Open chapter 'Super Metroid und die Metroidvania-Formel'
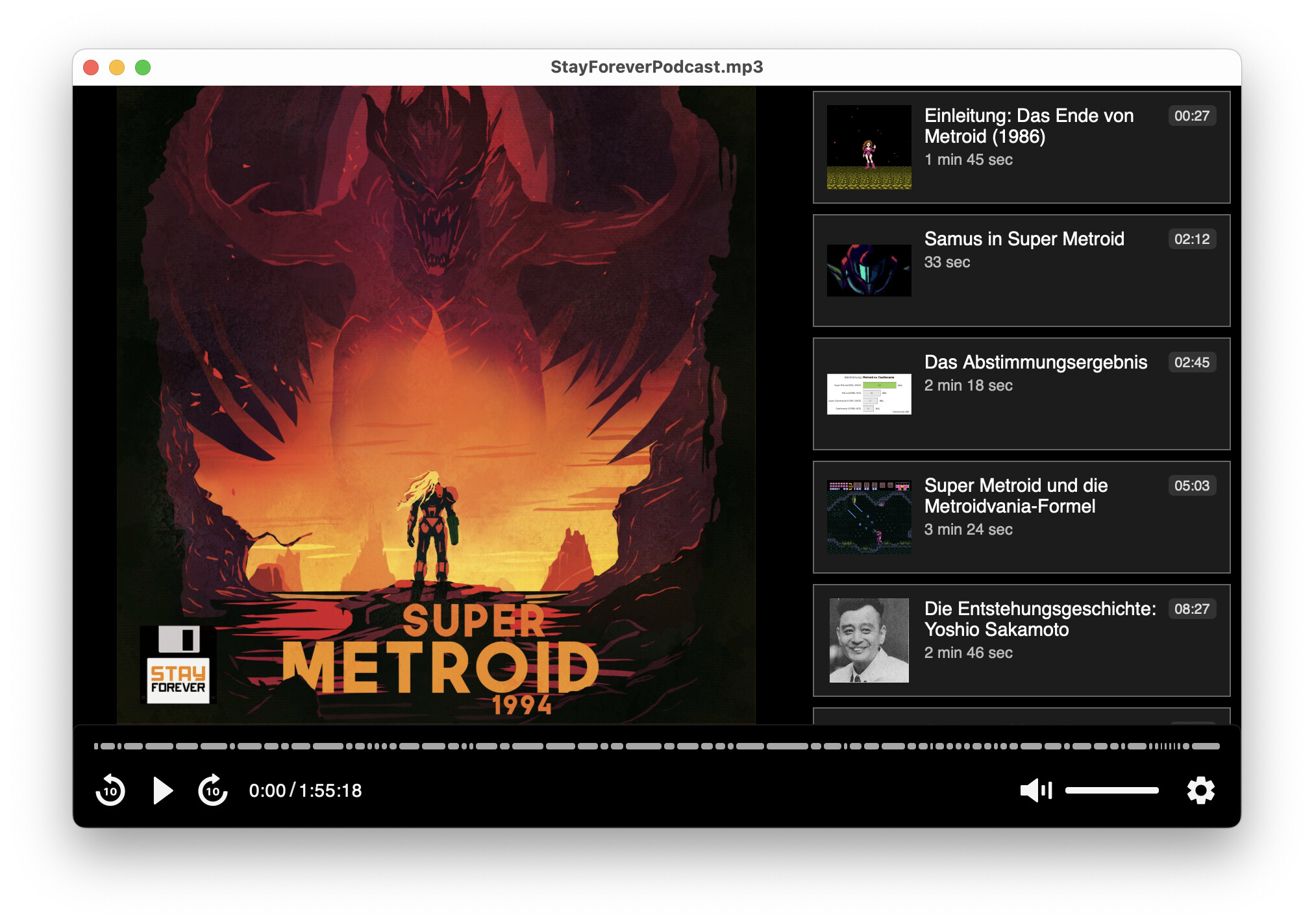Viewport: 1314px width, 924px height. (x=1021, y=517)
